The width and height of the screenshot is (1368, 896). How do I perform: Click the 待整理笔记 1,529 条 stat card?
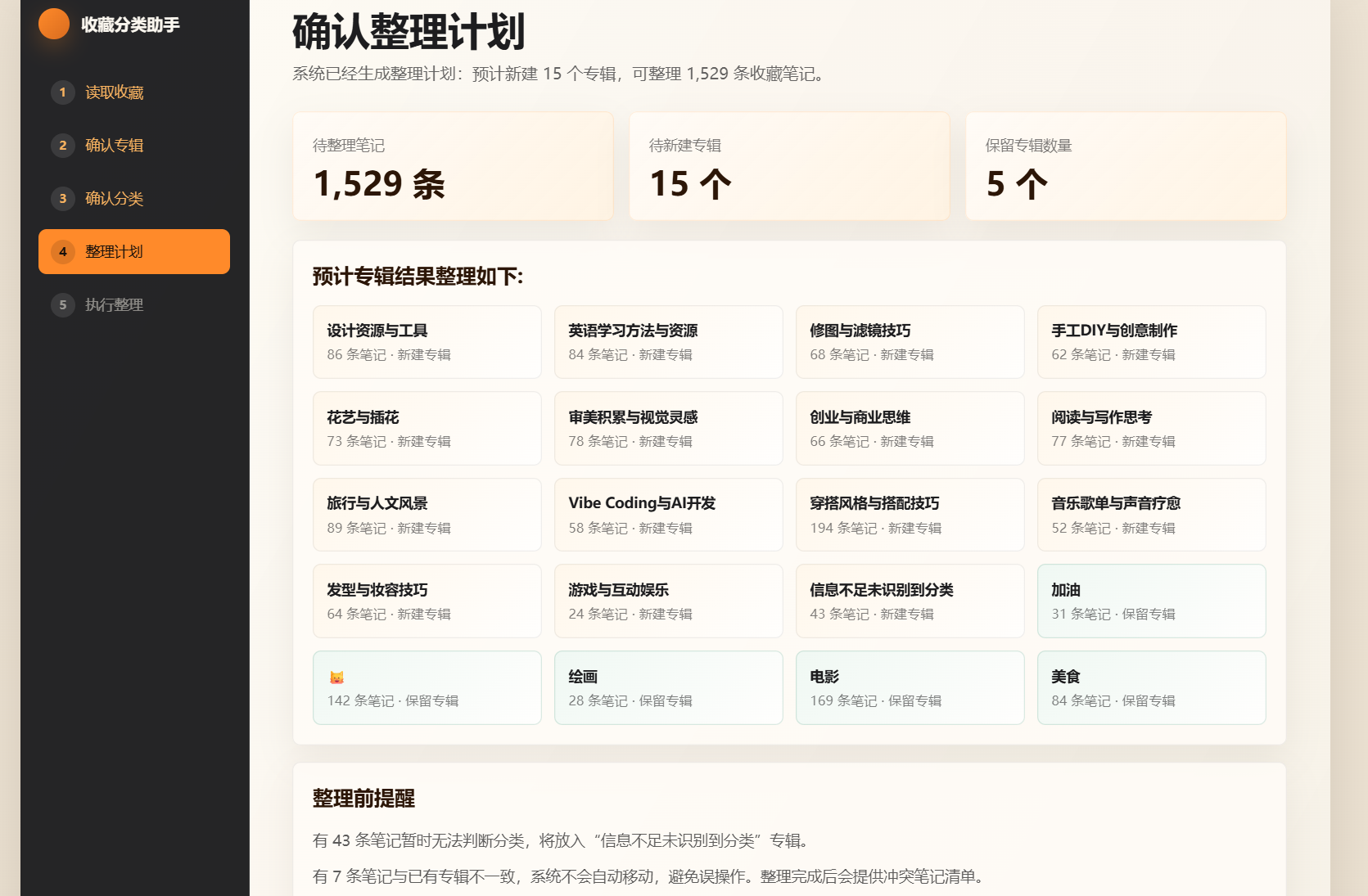pos(454,166)
